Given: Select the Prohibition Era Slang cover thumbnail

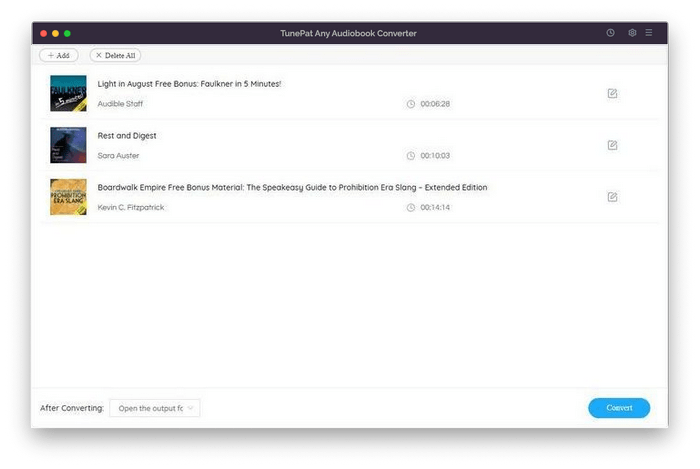Looking at the screenshot, I should (x=68, y=197).
